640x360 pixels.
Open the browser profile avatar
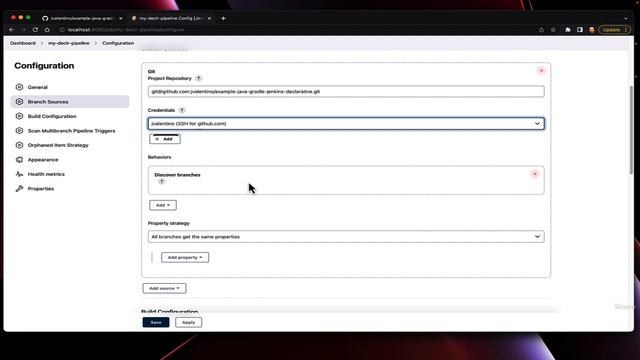591,30
